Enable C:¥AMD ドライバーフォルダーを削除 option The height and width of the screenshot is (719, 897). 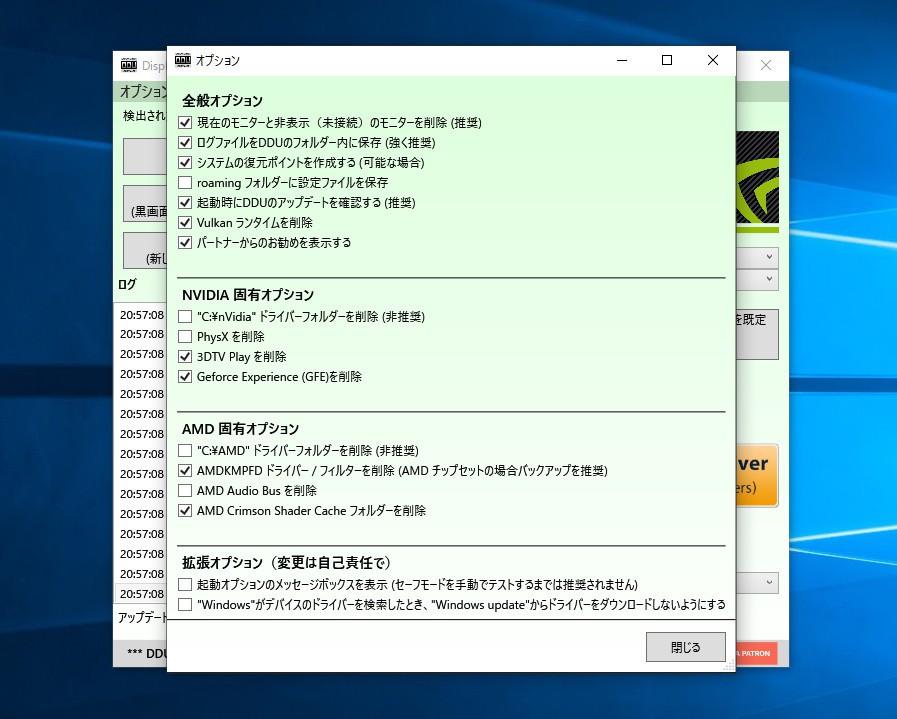[x=185, y=450]
